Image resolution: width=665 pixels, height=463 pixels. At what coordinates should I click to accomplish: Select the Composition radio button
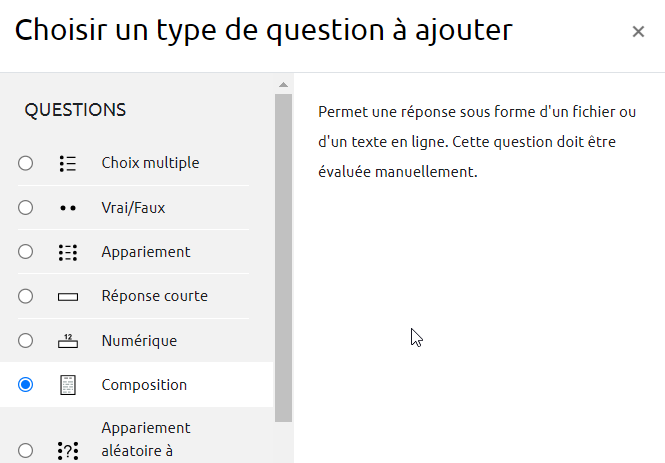coord(26,385)
